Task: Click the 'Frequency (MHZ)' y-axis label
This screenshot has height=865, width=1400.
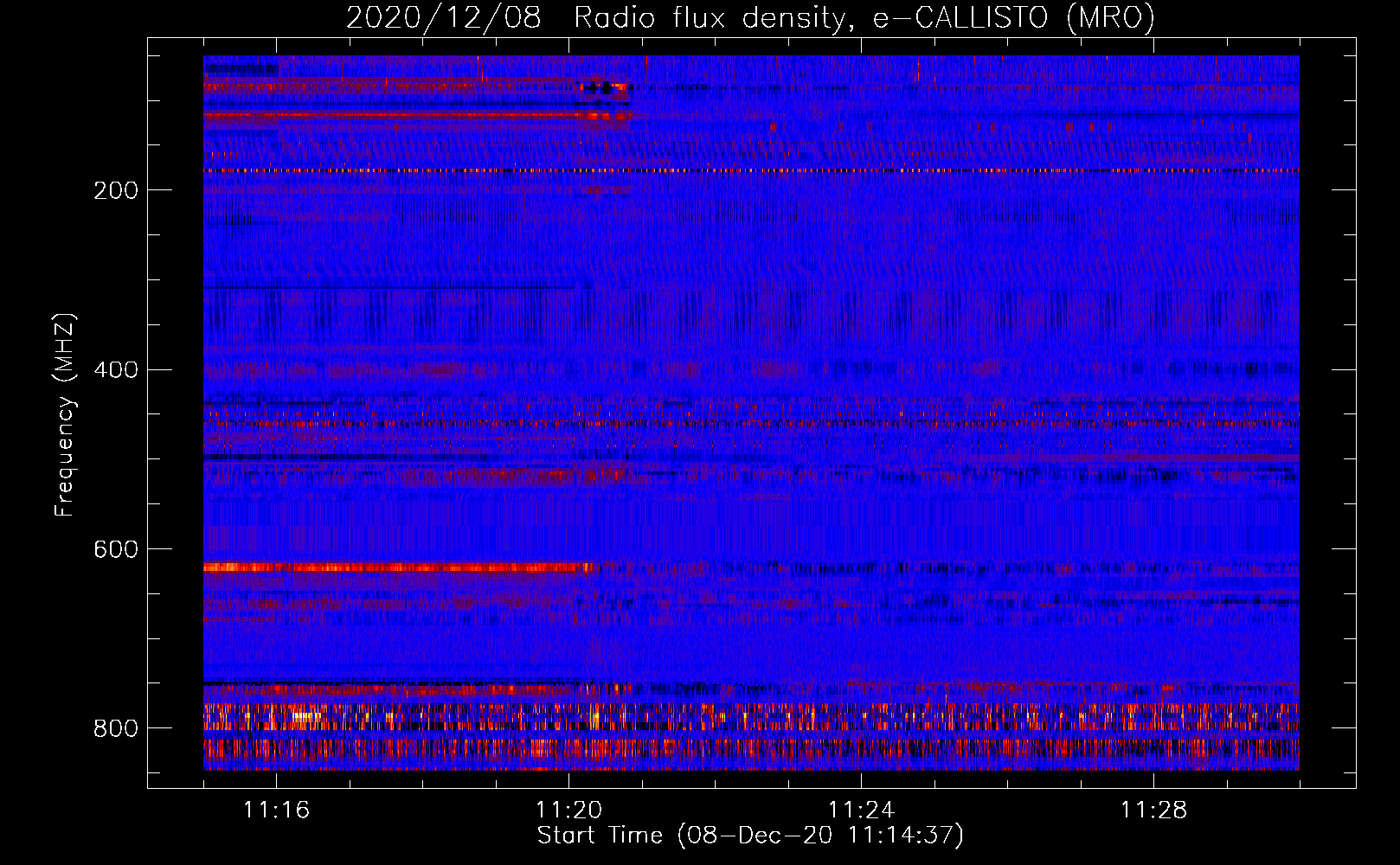Action: (65, 414)
